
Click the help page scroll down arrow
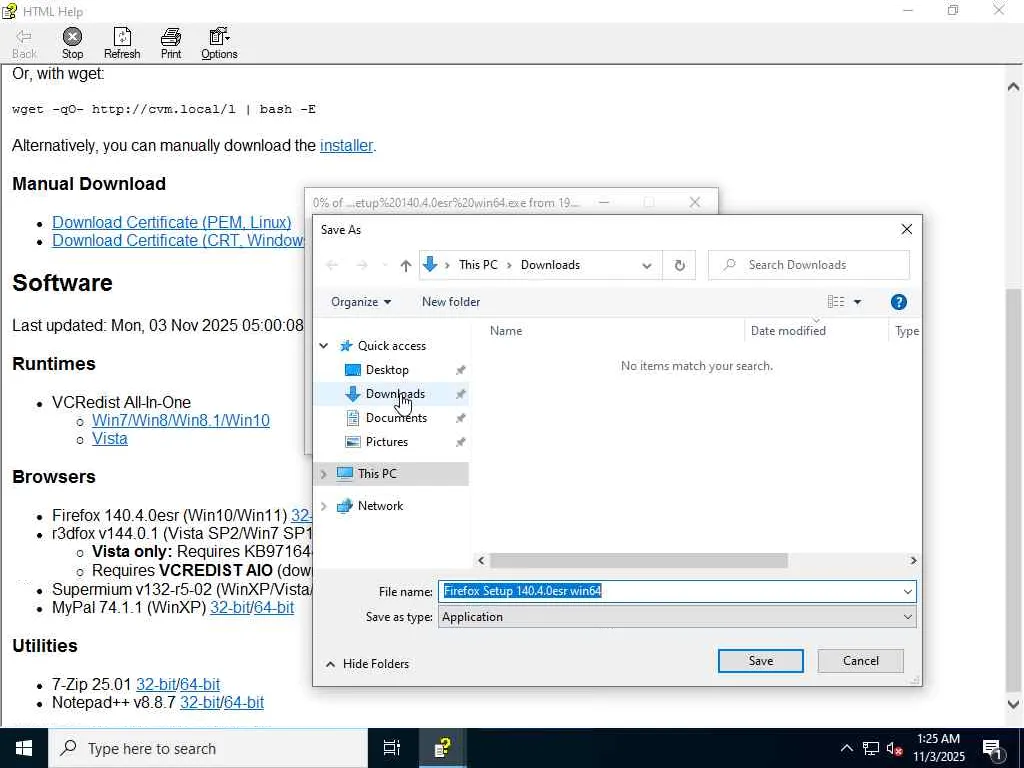click(1013, 704)
